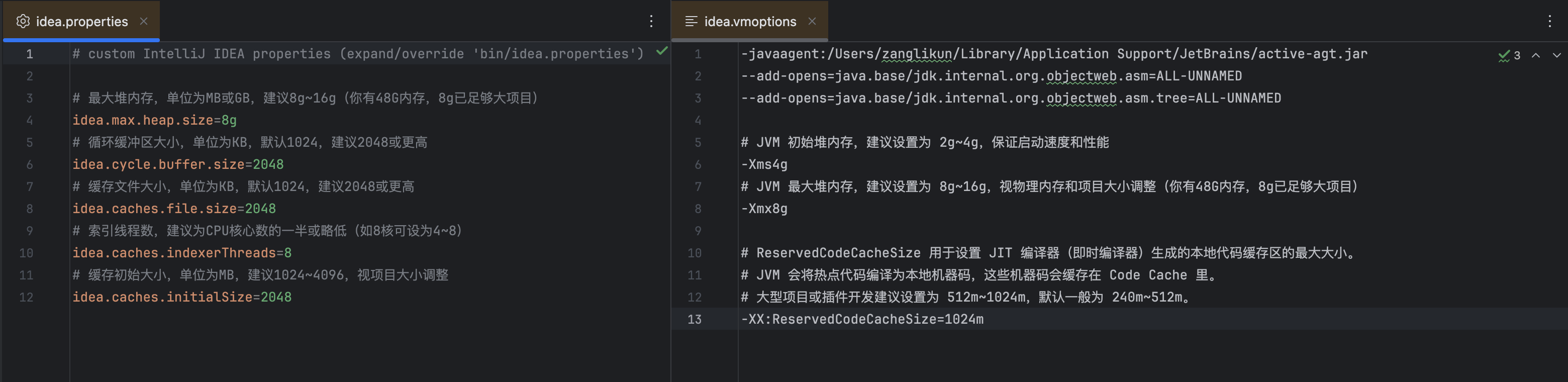Viewport: 1568px width, 382px height.
Task: Click the -XX:ReservedCodeCacheSize=1024m line
Action: coord(861,319)
